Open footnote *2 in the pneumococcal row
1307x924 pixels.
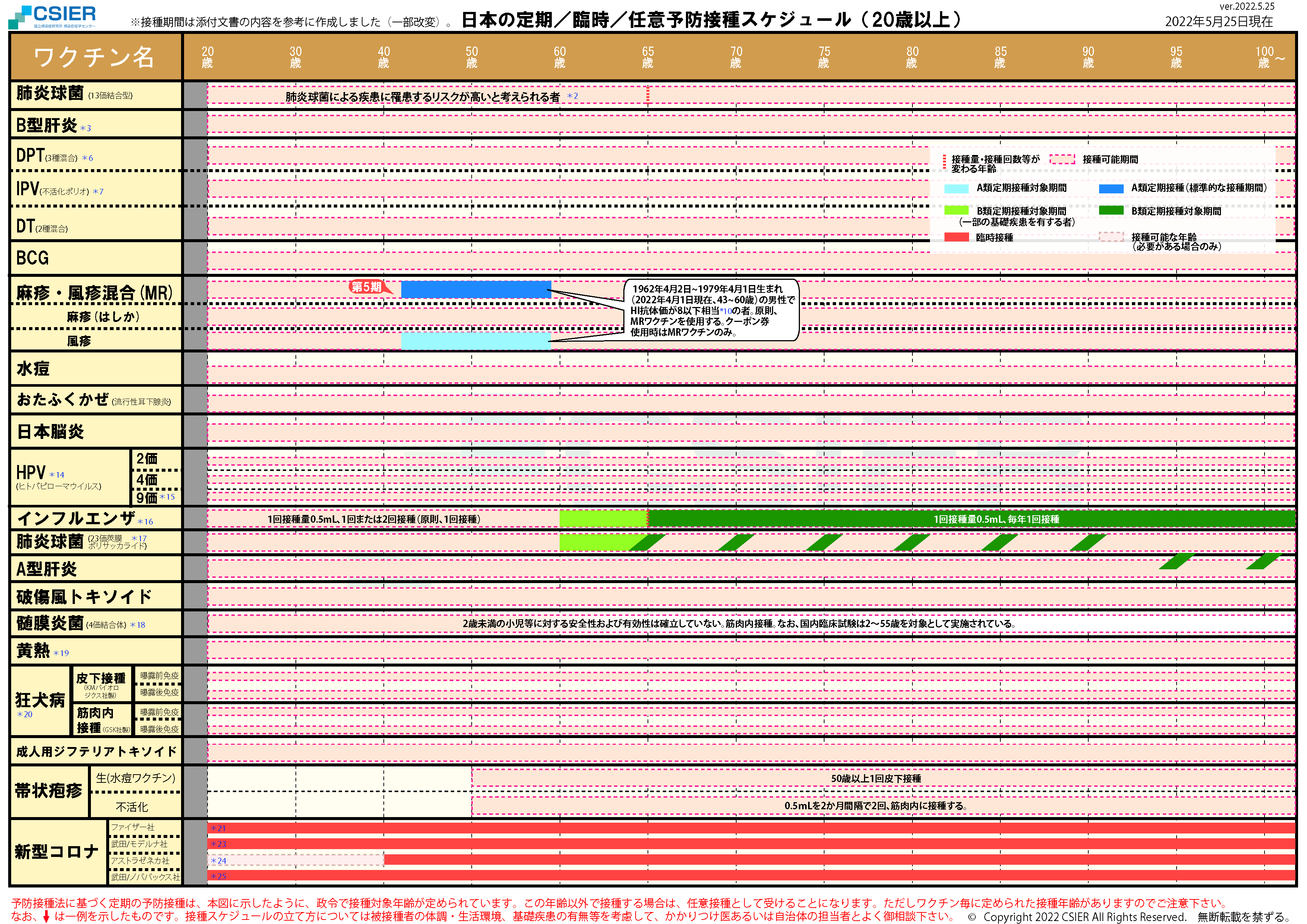click(573, 96)
